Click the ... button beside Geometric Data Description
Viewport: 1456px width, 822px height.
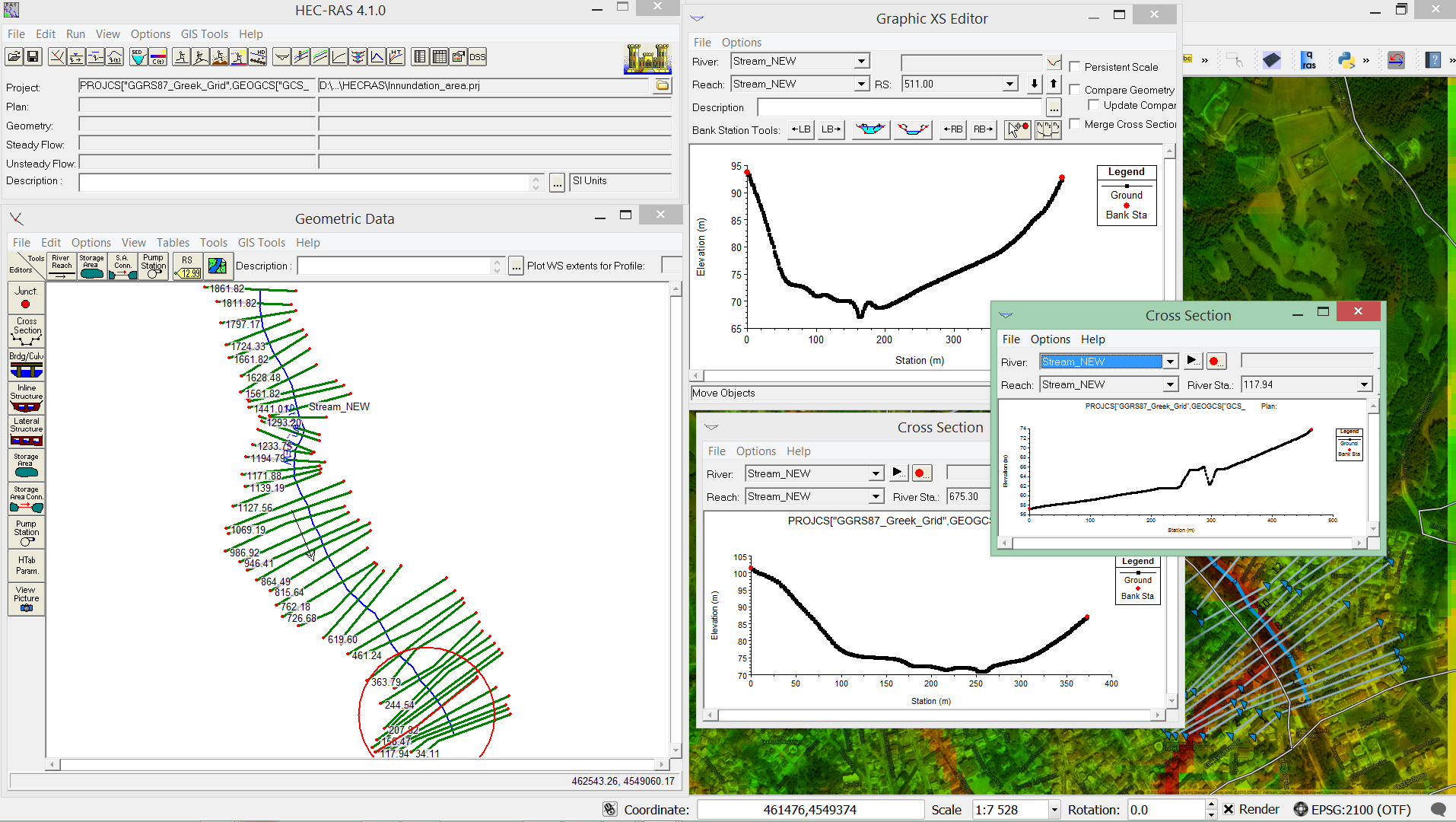click(516, 266)
